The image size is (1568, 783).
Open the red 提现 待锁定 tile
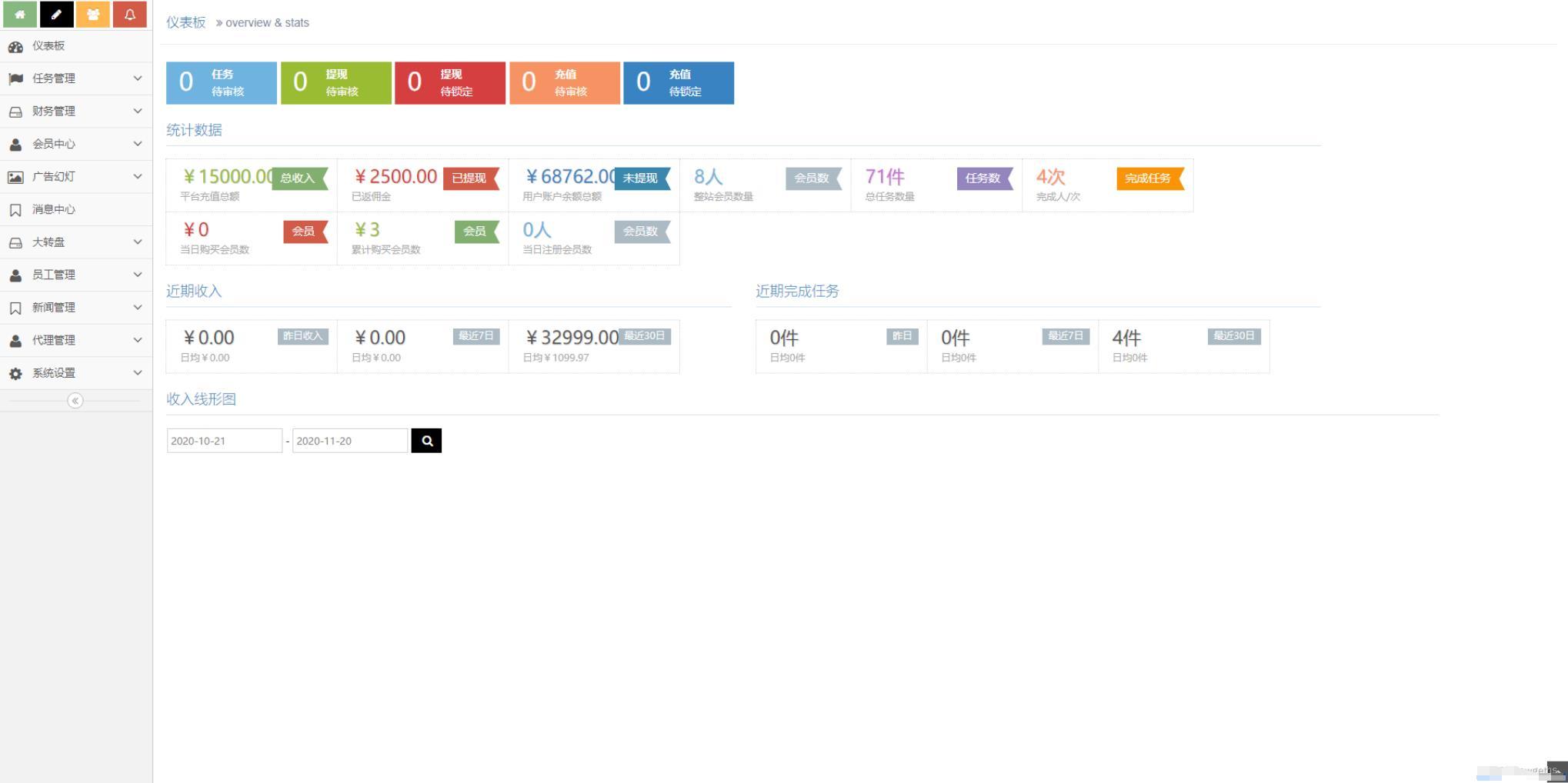tap(450, 83)
